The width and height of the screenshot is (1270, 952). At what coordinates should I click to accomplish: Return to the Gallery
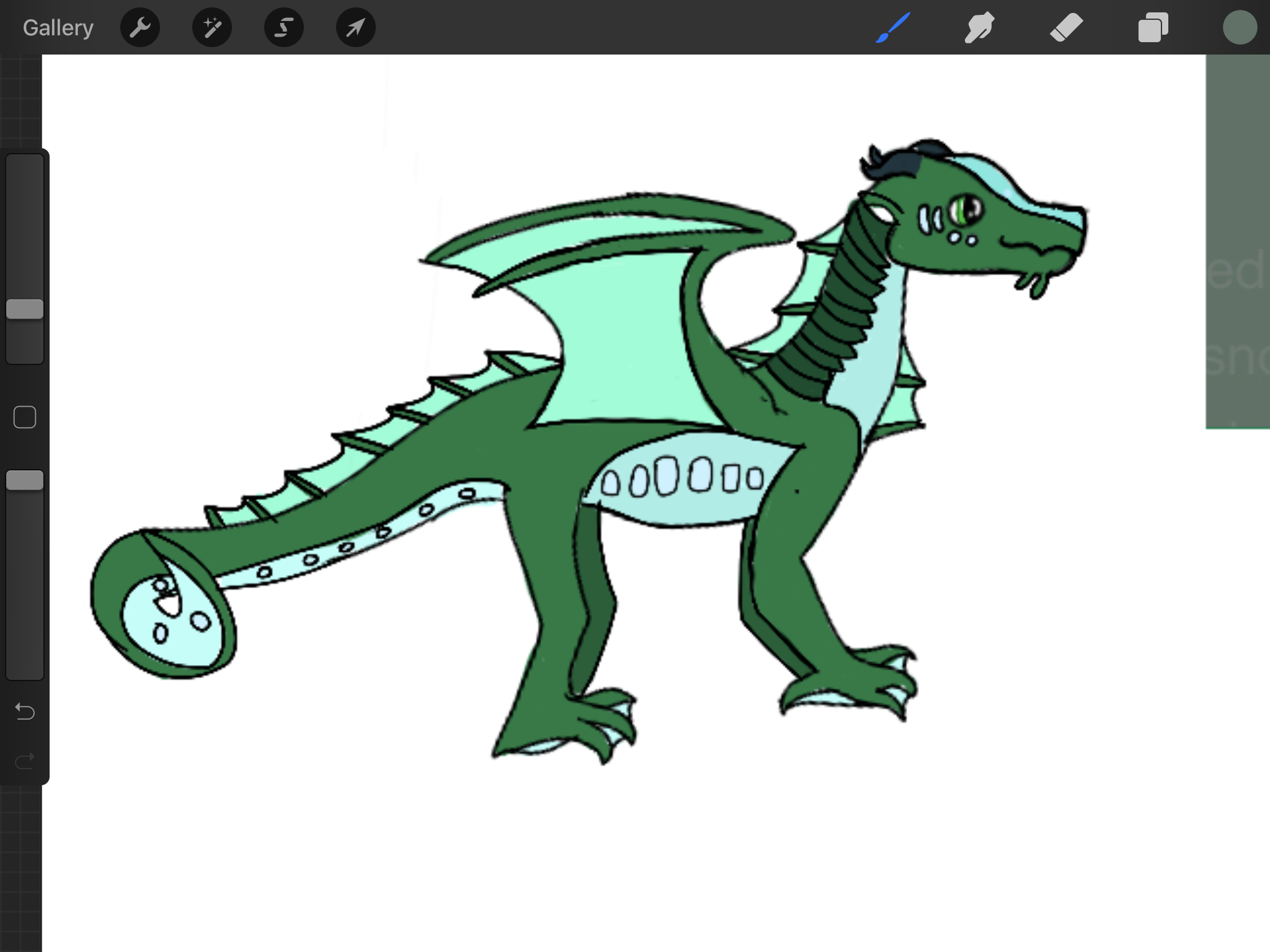point(58,28)
